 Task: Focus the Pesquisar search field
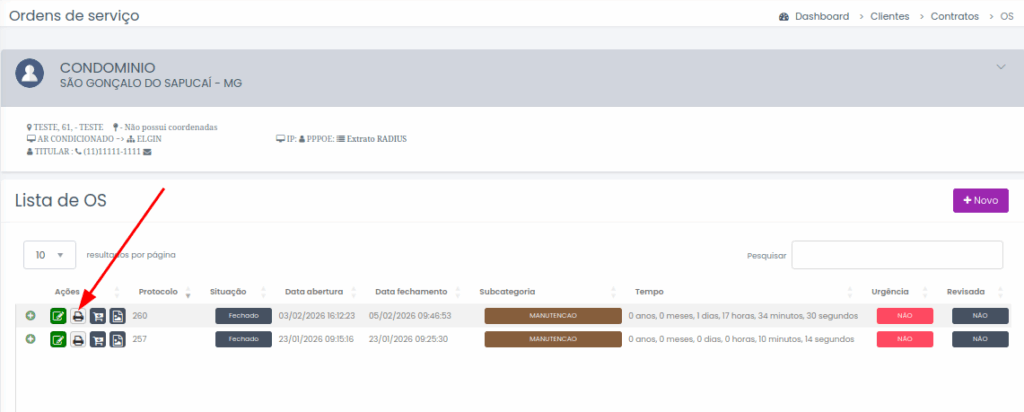tap(897, 255)
